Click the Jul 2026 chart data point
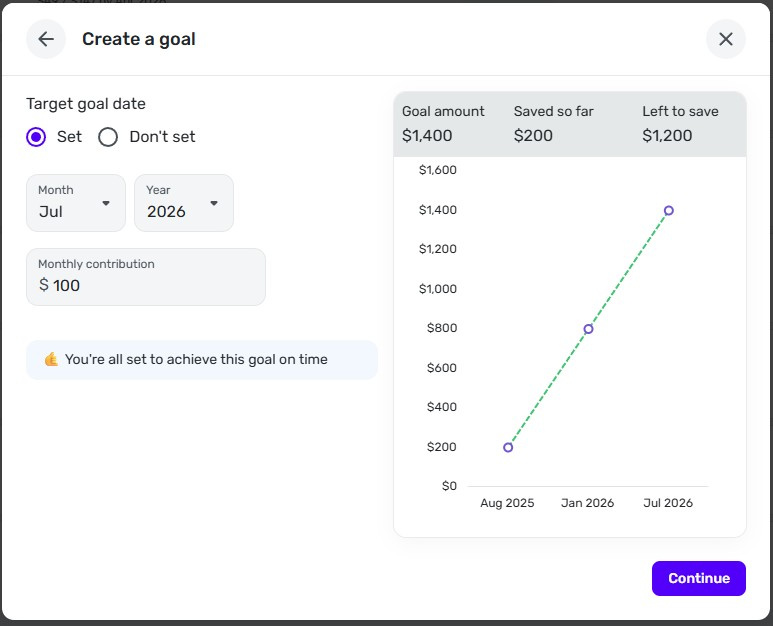This screenshot has height=626, width=773. pos(669,211)
